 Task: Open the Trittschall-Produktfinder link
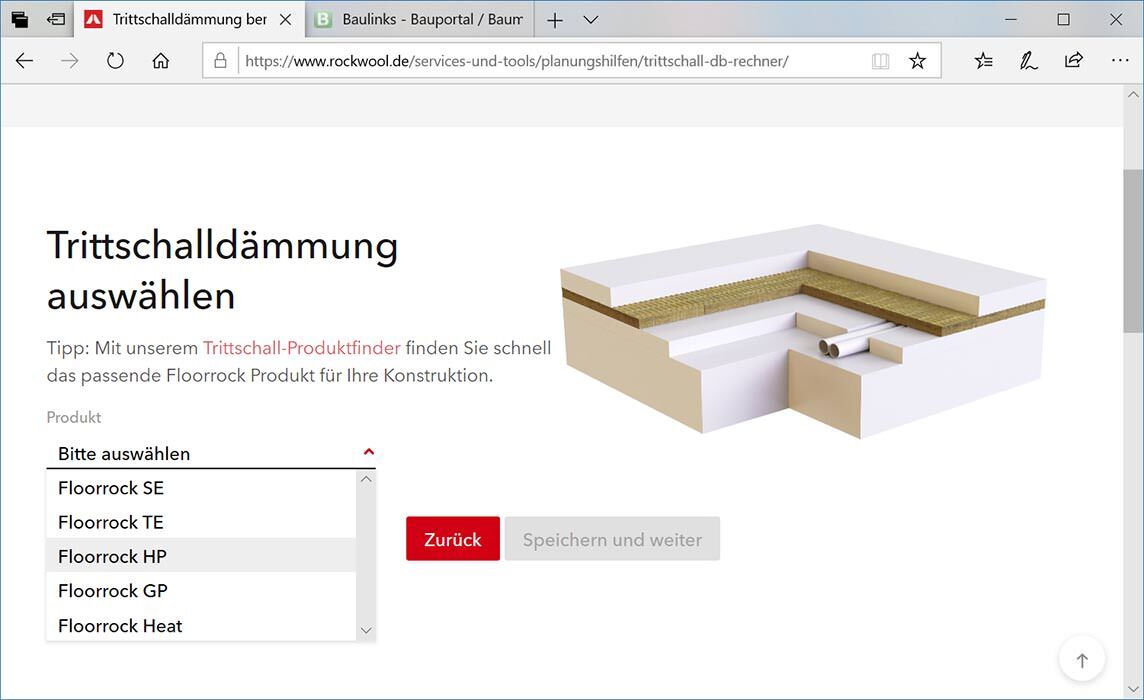point(301,347)
